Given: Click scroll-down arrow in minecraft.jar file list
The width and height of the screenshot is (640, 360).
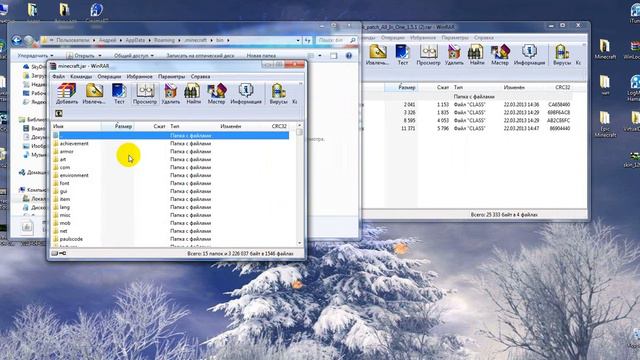Looking at the screenshot, I should tap(299, 243).
